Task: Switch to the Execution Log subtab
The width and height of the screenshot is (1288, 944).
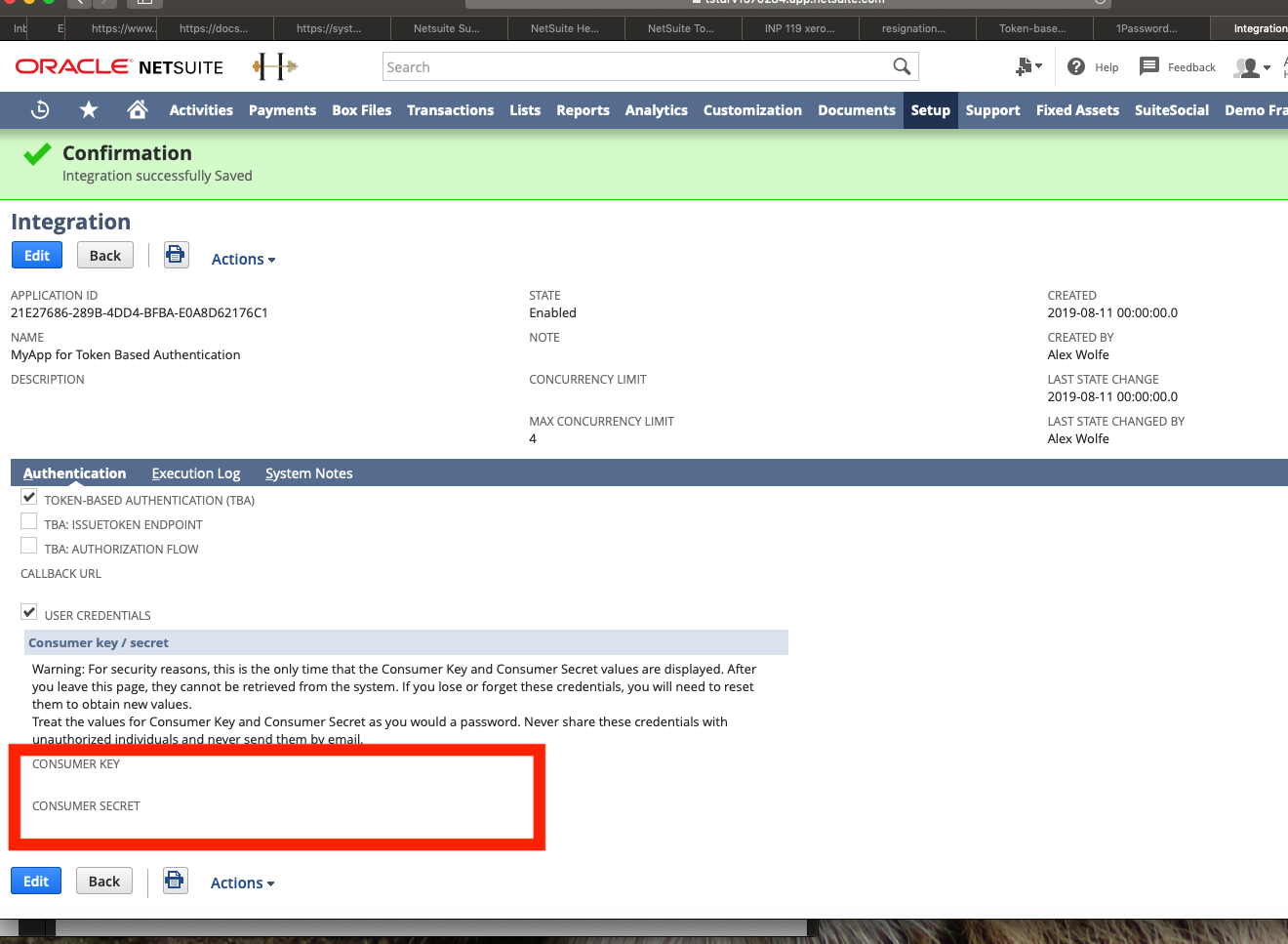Action: tap(195, 473)
